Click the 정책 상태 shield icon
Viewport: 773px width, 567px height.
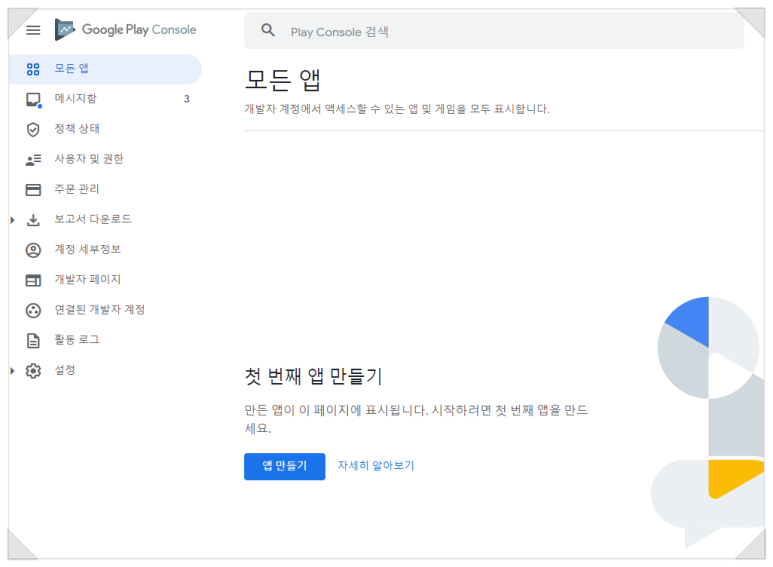[33, 130]
